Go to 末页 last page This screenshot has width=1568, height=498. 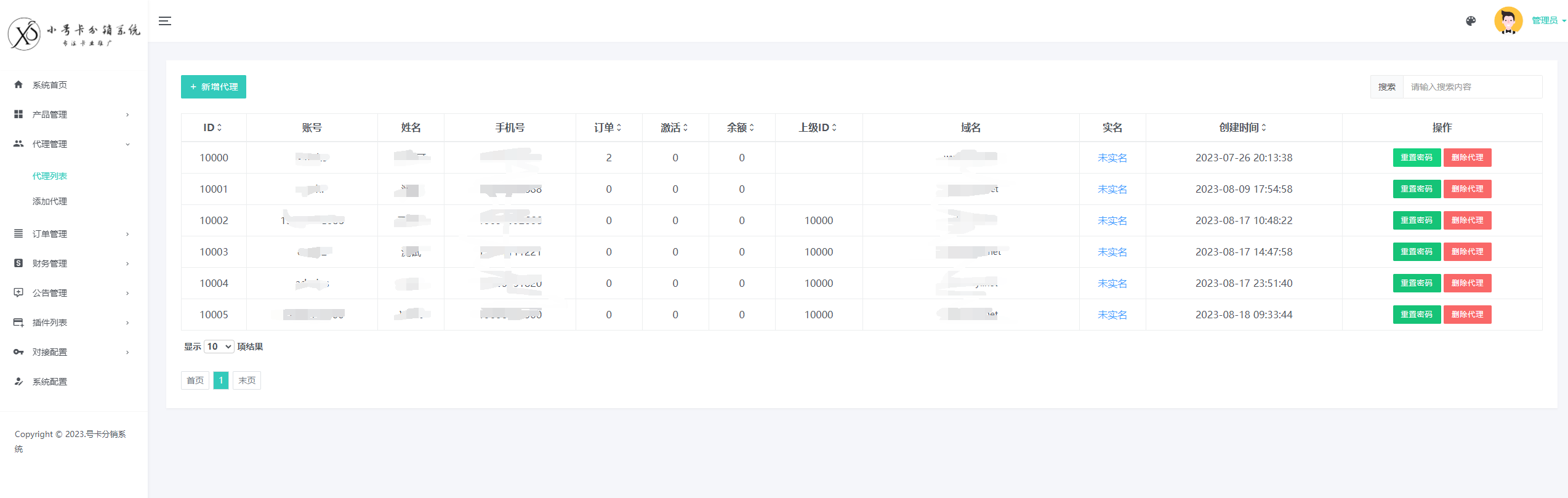point(247,380)
